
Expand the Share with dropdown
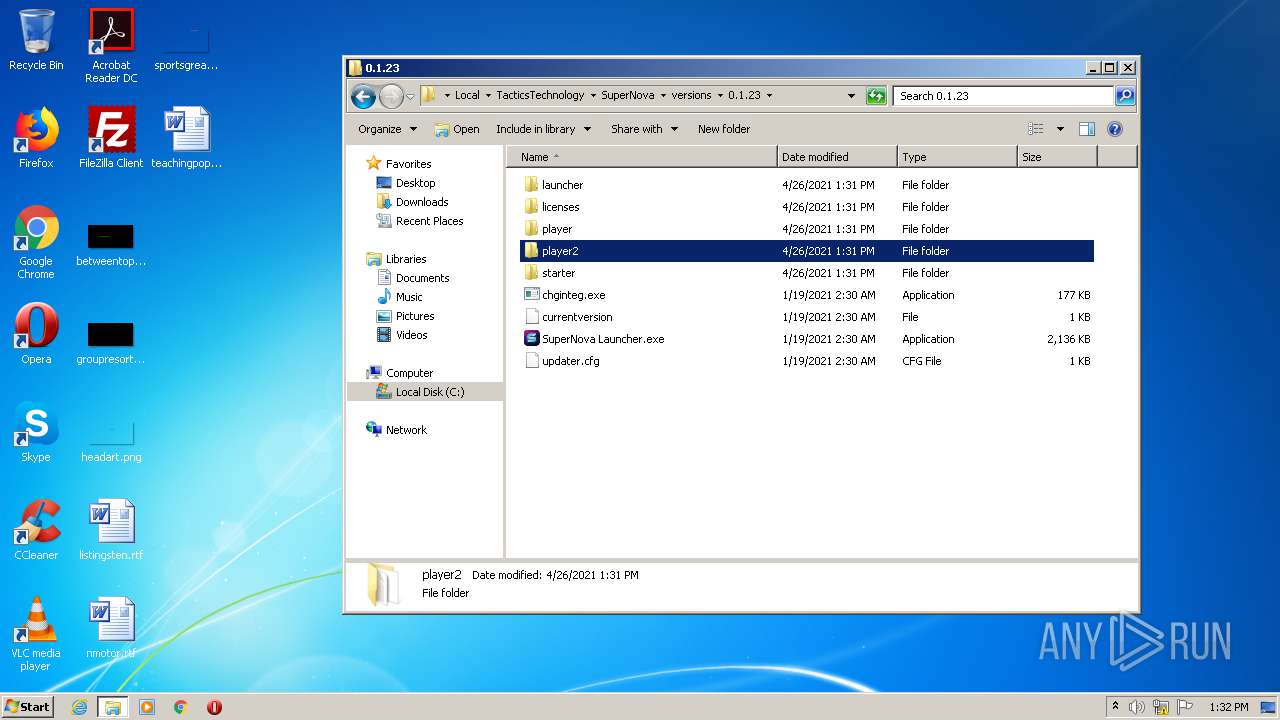pos(644,129)
